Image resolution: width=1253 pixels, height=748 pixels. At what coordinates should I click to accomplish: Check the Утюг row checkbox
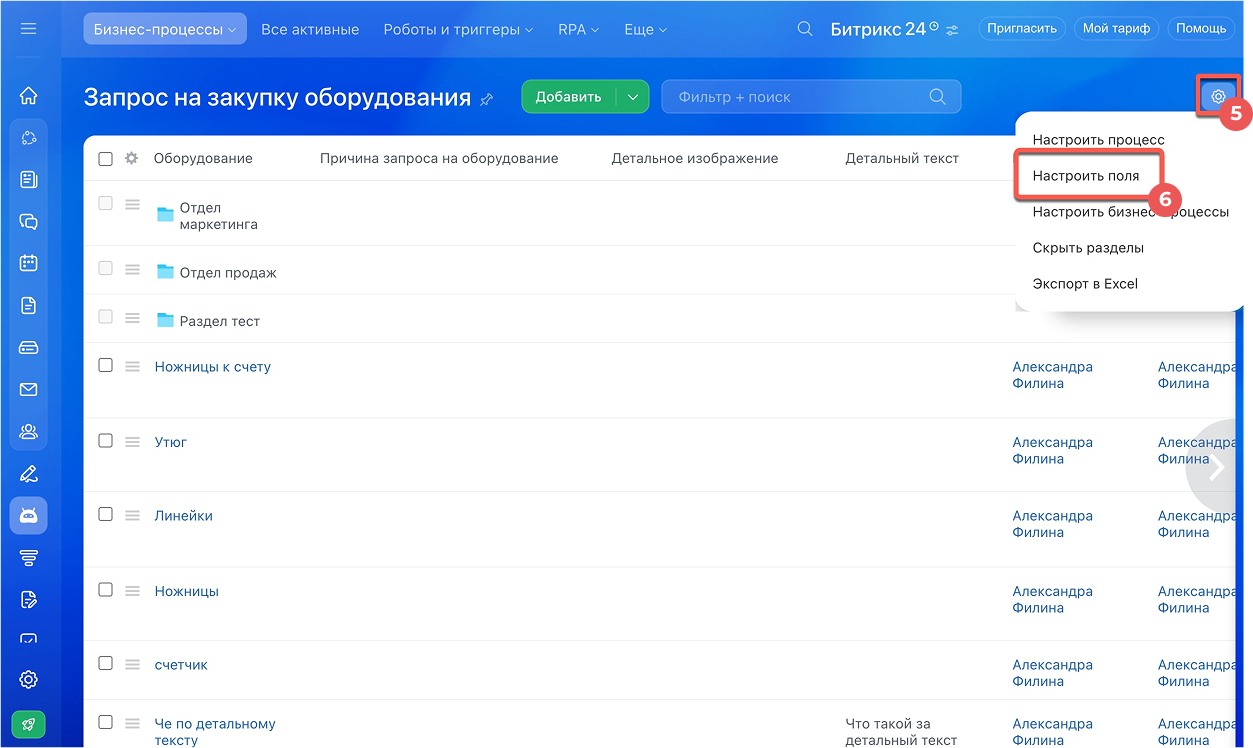click(x=105, y=440)
